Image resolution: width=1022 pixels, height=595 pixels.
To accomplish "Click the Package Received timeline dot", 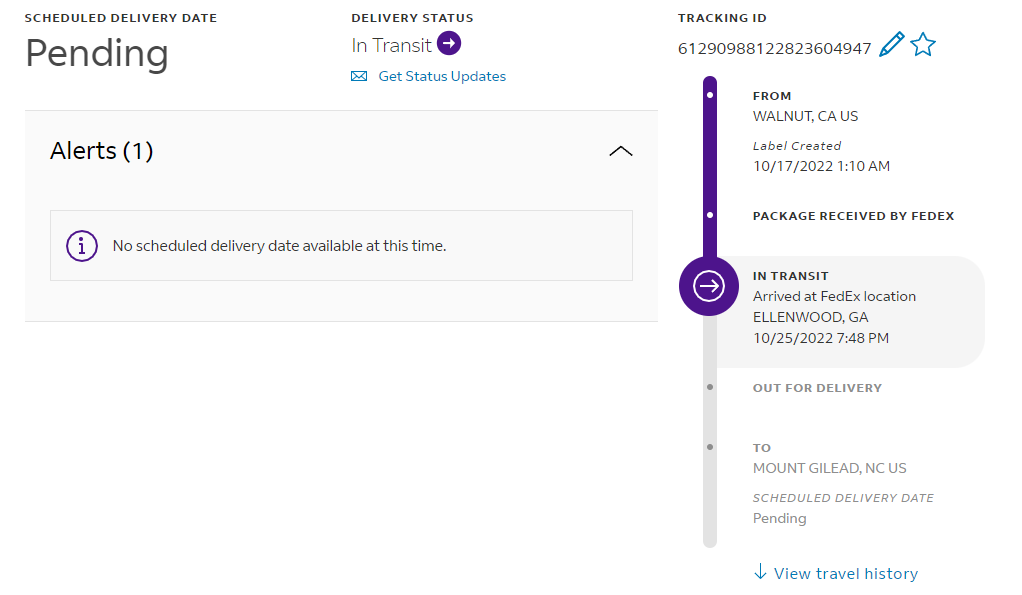I will 709,215.
